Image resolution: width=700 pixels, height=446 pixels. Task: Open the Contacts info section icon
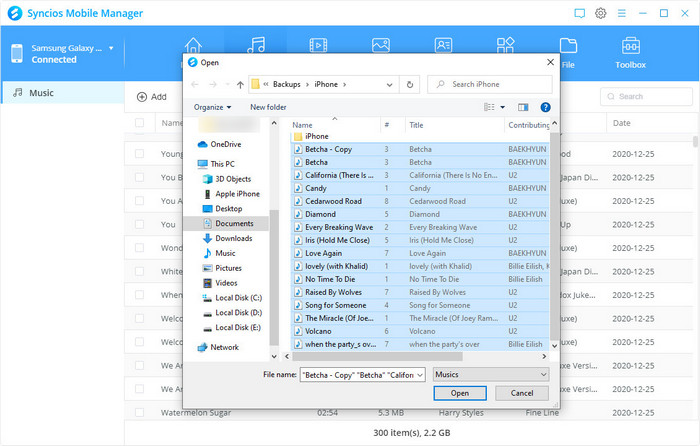tap(443, 46)
